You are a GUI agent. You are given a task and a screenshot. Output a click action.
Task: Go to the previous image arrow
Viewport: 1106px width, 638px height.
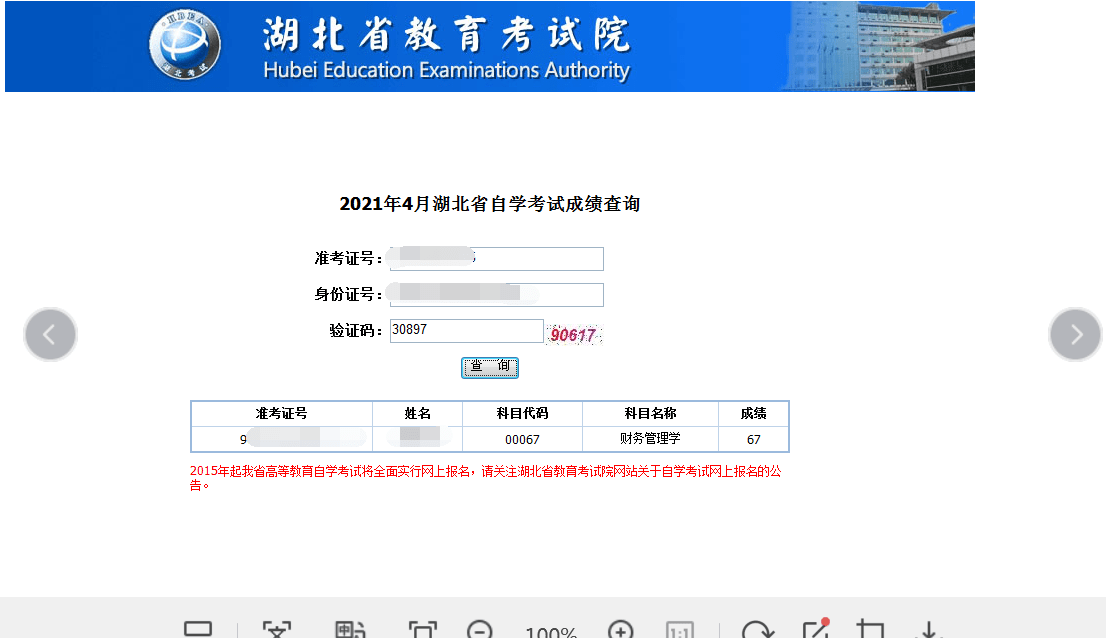pyautogui.click(x=50, y=334)
